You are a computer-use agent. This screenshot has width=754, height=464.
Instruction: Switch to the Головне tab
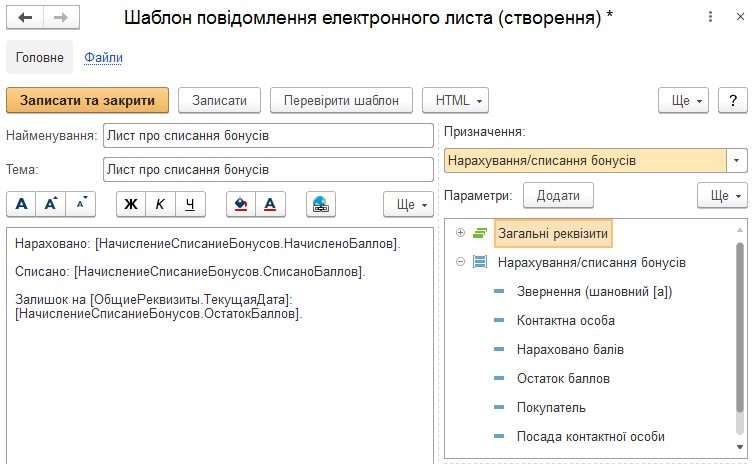click(x=39, y=57)
